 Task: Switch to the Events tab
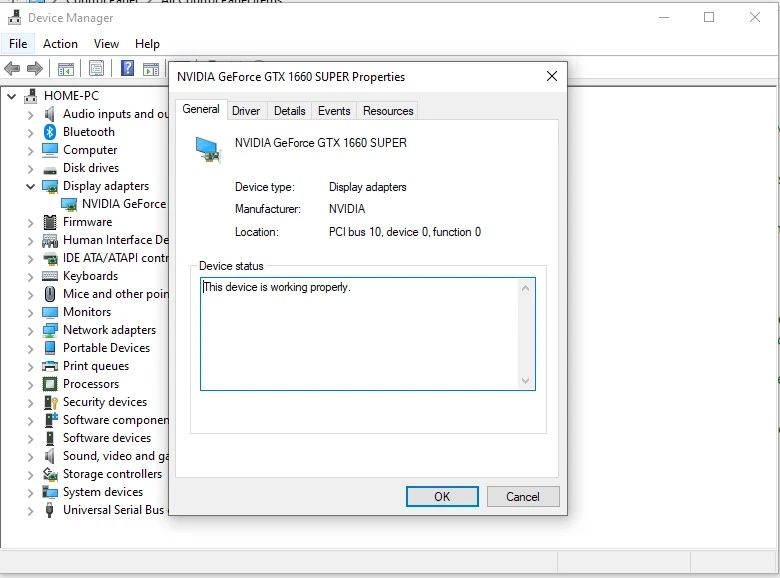coord(334,110)
